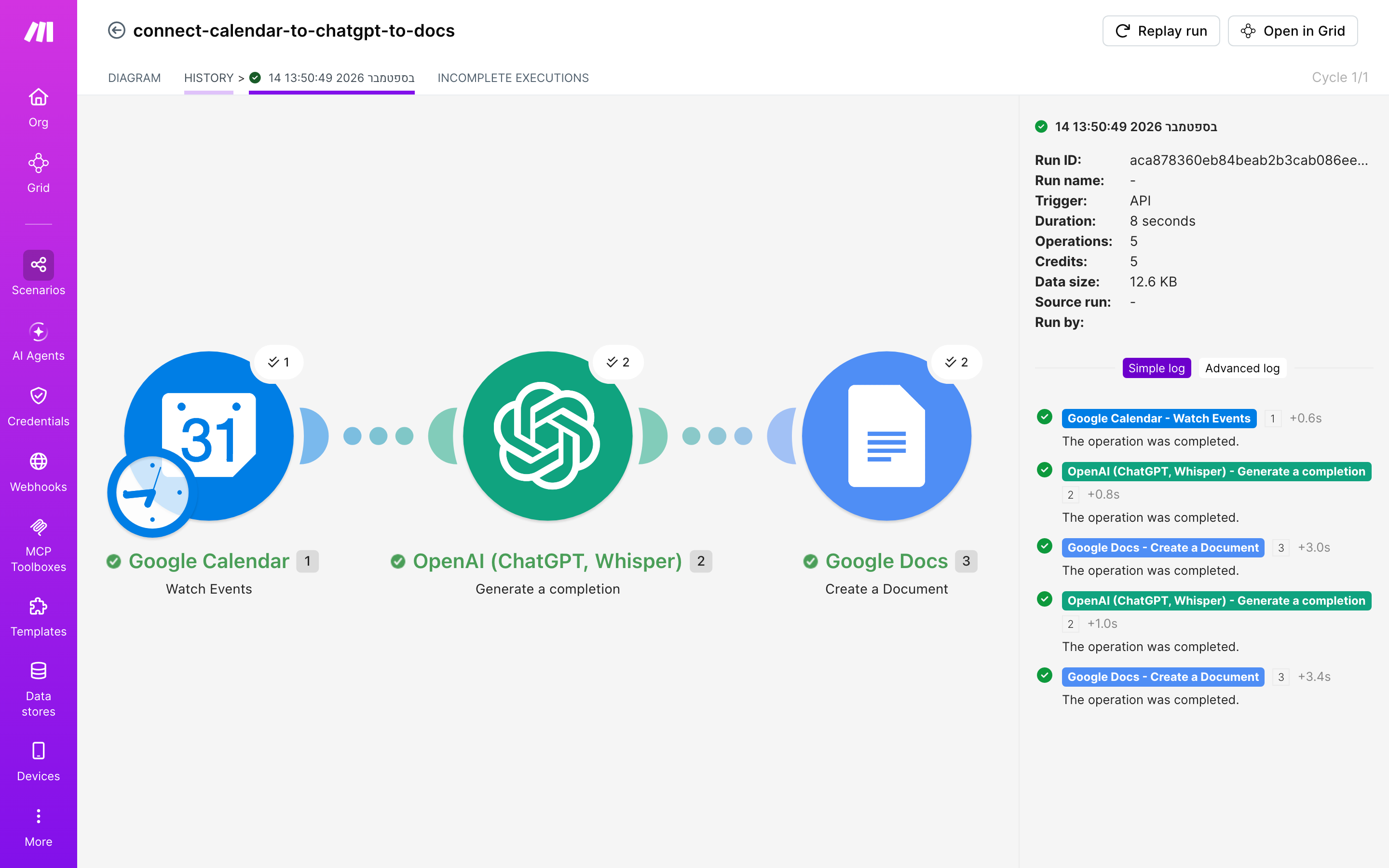This screenshot has width=1389, height=868.
Task: Click the OpenAI log entry at +1.0s
Action: 1216,600
